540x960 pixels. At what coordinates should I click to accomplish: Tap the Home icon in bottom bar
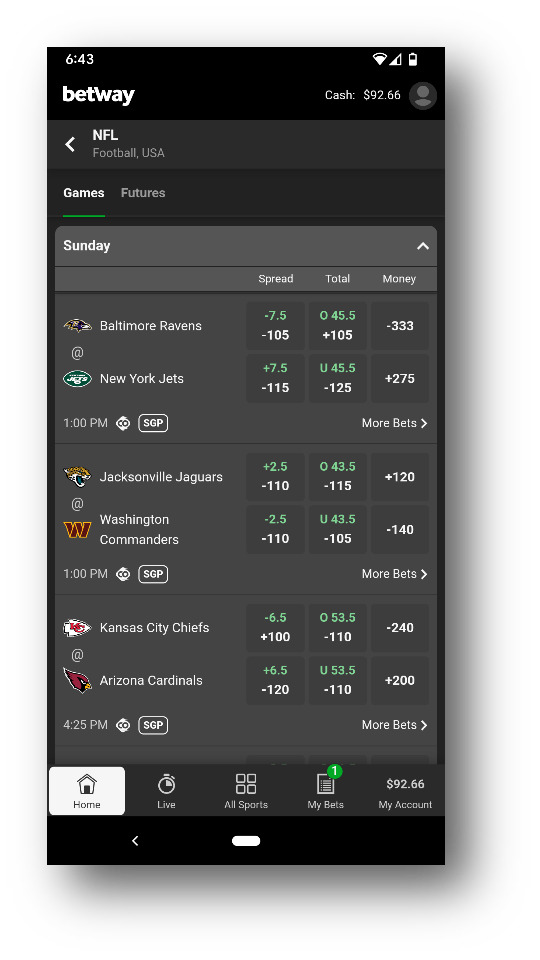tap(87, 784)
